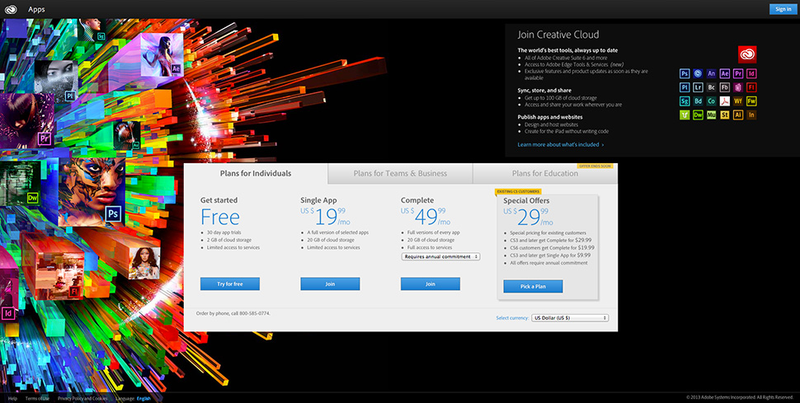Screen dimensions: 800x403
Task: Select the InDesign Id icon in grid
Action: (x=752, y=73)
